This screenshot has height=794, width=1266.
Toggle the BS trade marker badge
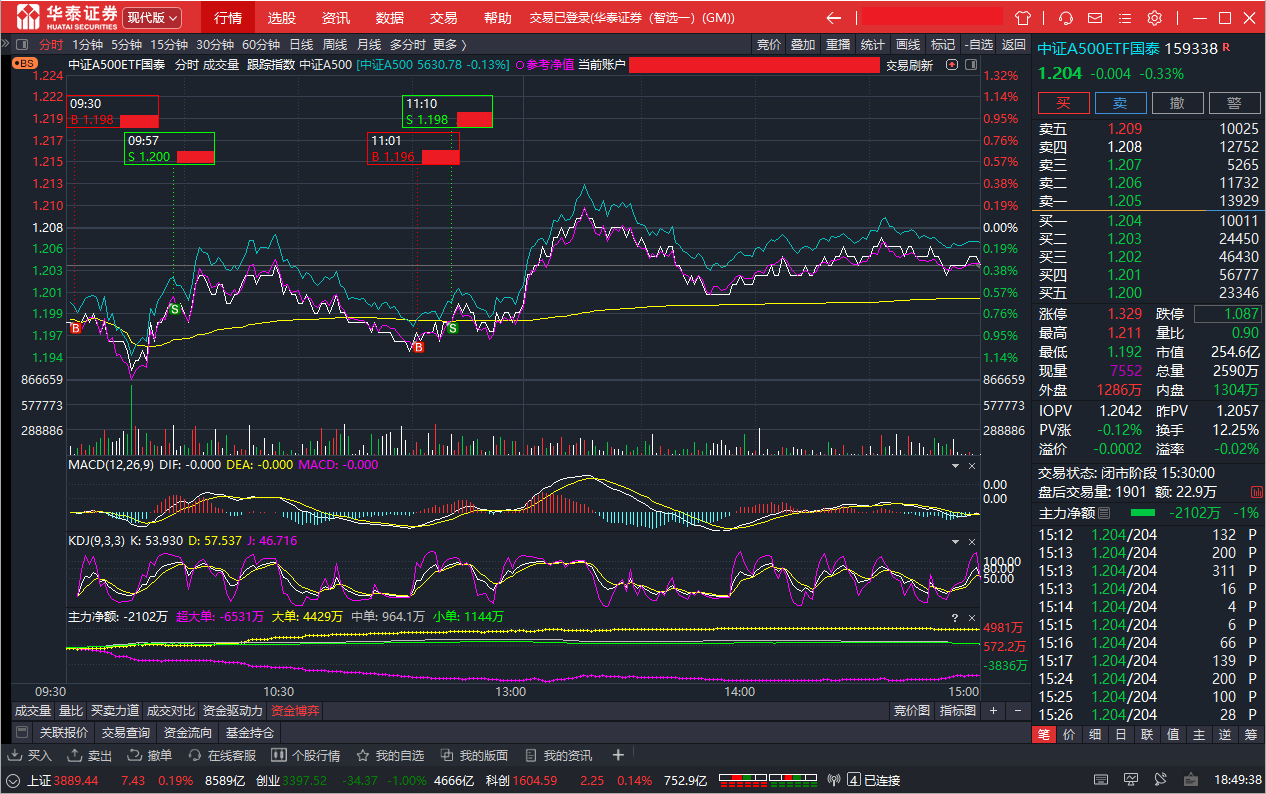coord(24,63)
